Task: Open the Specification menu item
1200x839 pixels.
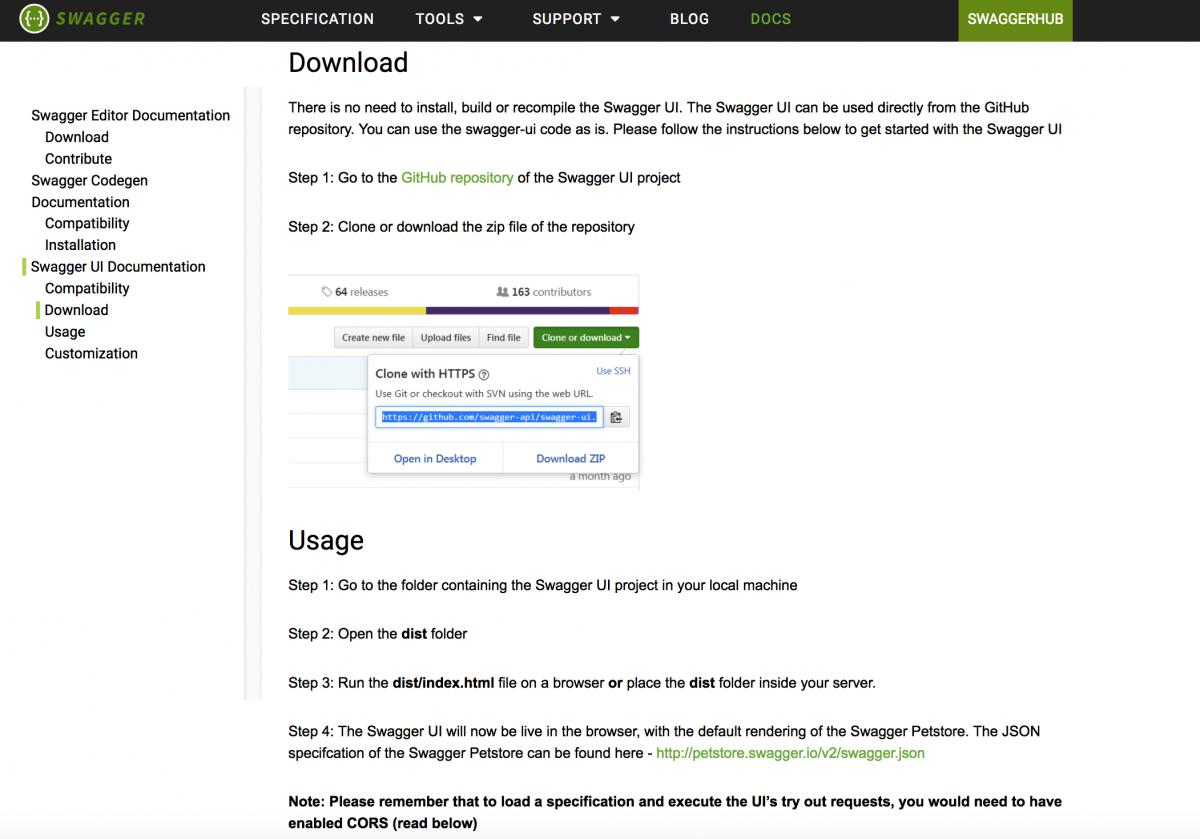Action: tap(317, 19)
